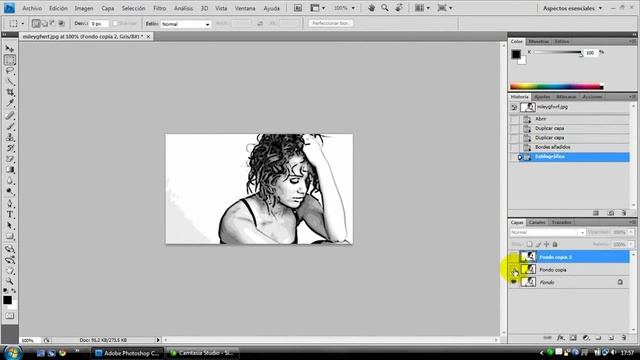This screenshot has width=640, height=360.
Task: Select the Rectangle shape tool
Action: (x=9, y=236)
